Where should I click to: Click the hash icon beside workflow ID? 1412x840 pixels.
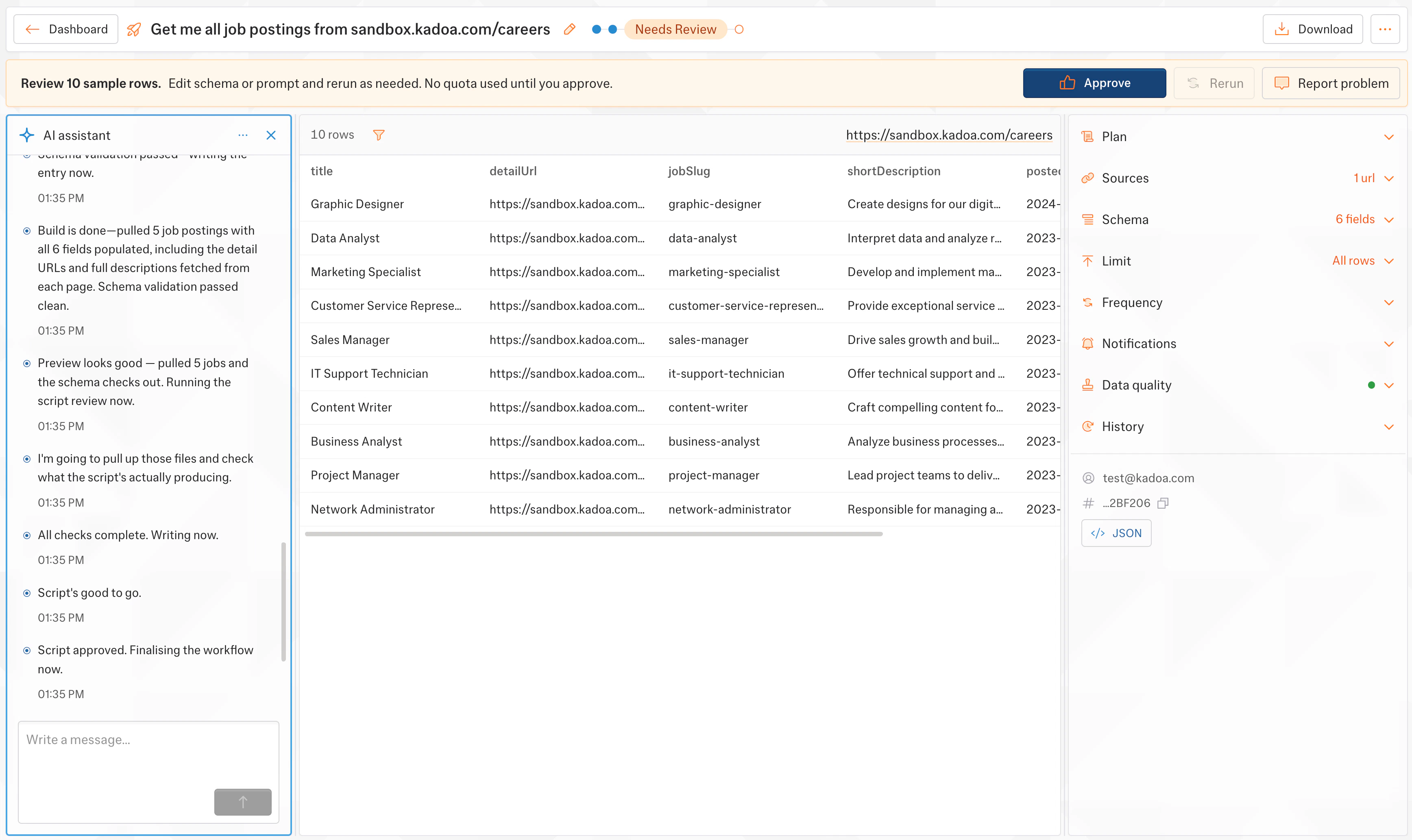tap(1088, 503)
